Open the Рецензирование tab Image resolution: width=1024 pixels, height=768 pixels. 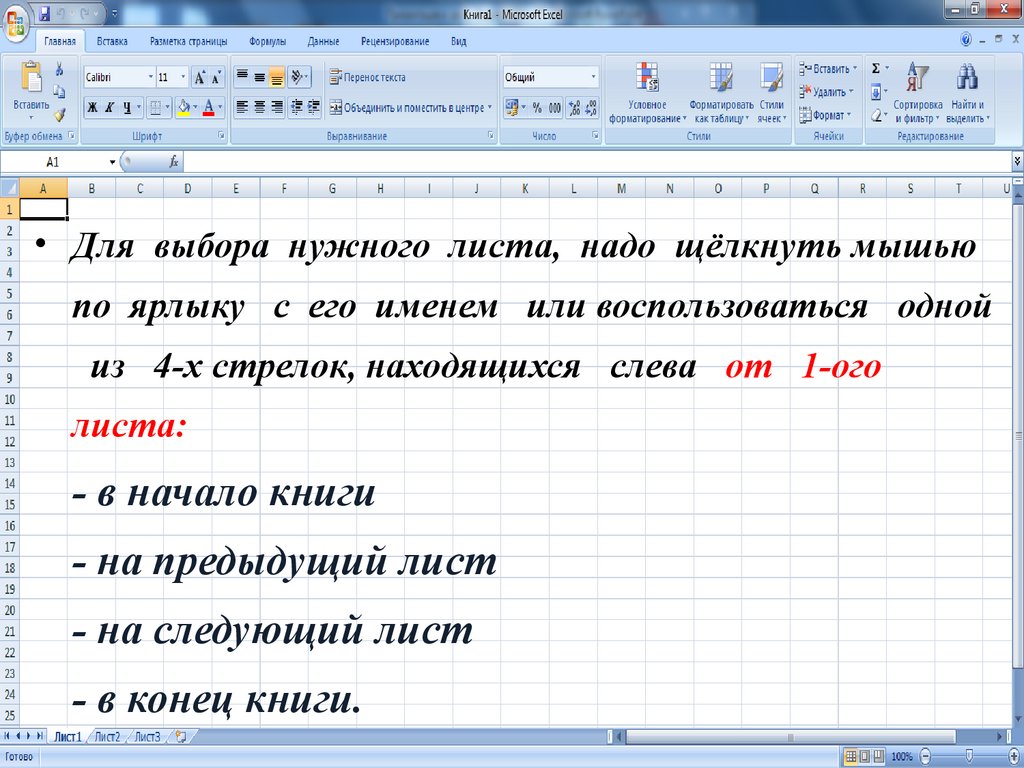coord(395,41)
